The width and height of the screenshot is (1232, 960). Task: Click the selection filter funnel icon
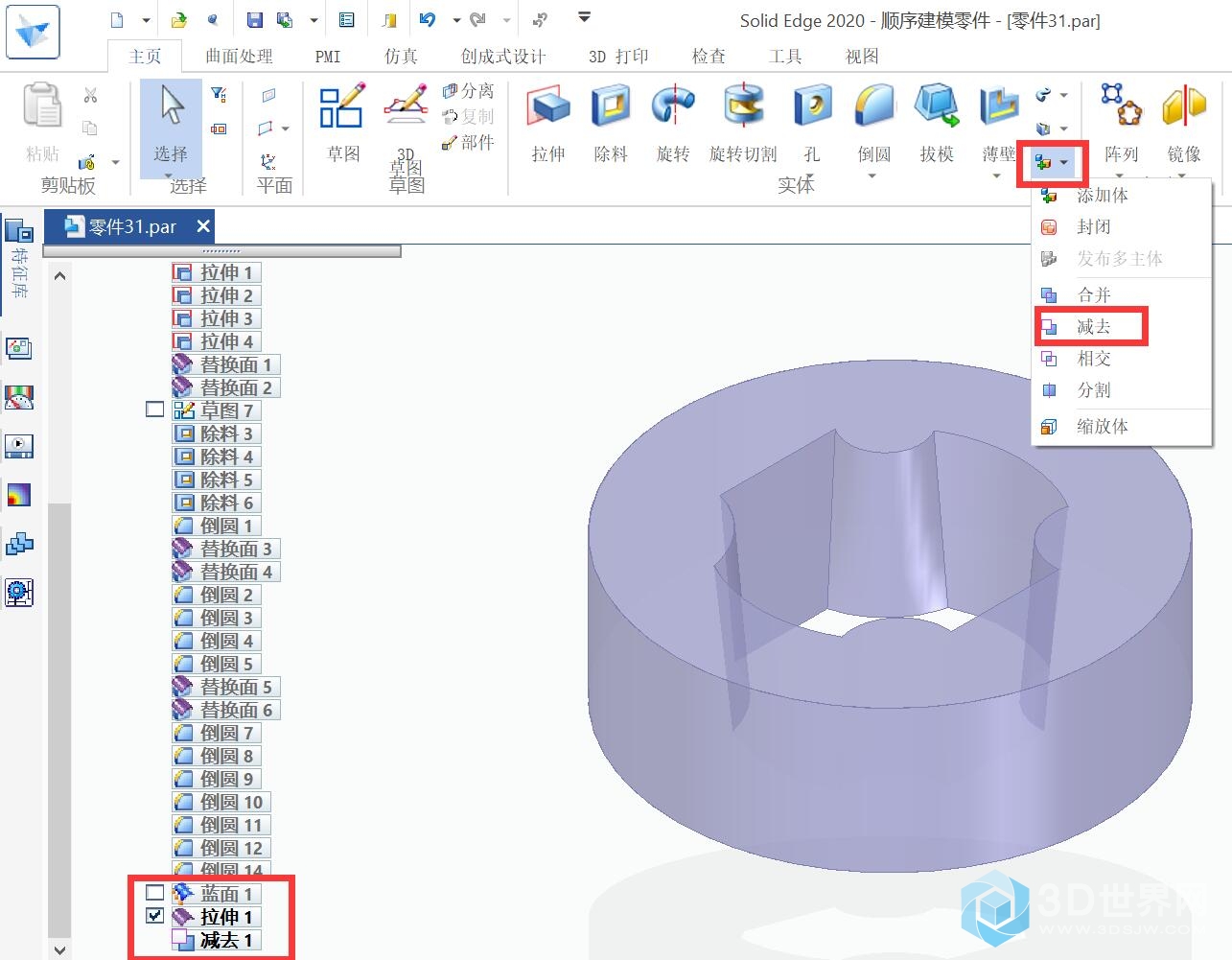(x=219, y=94)
